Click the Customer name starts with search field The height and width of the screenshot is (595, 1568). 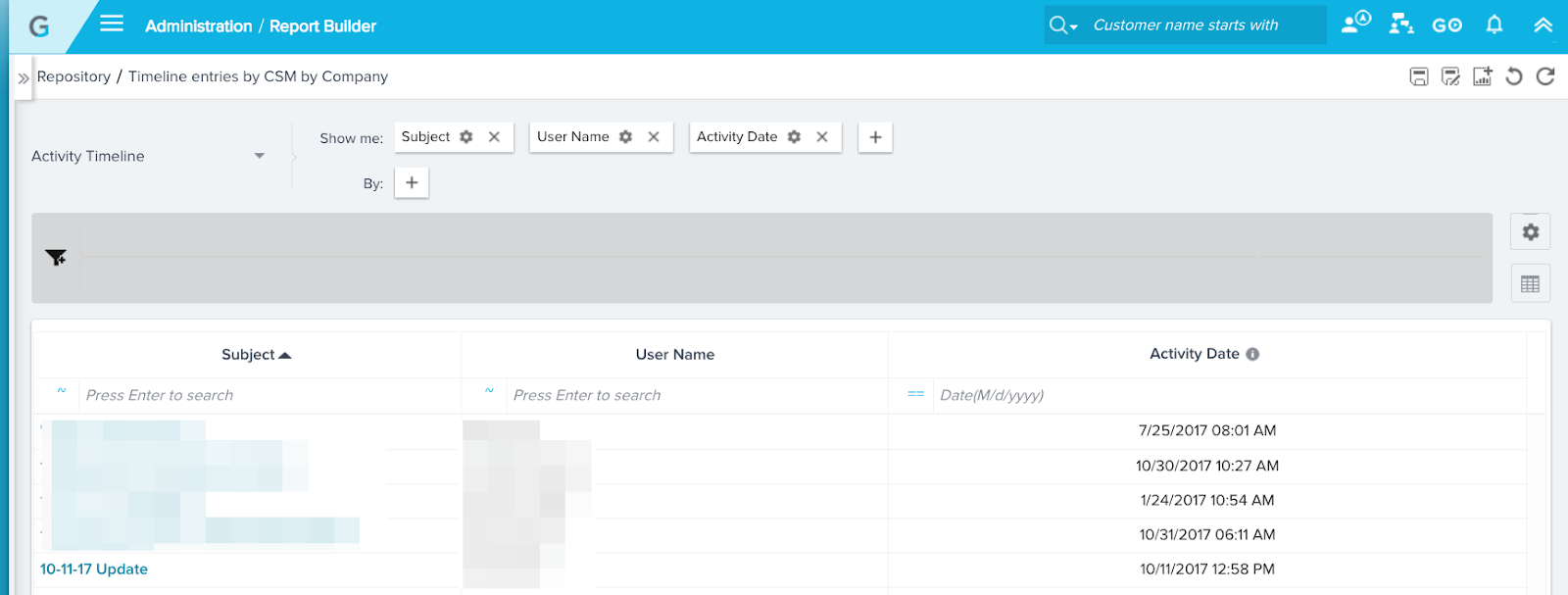click(x=1204, y=25)
